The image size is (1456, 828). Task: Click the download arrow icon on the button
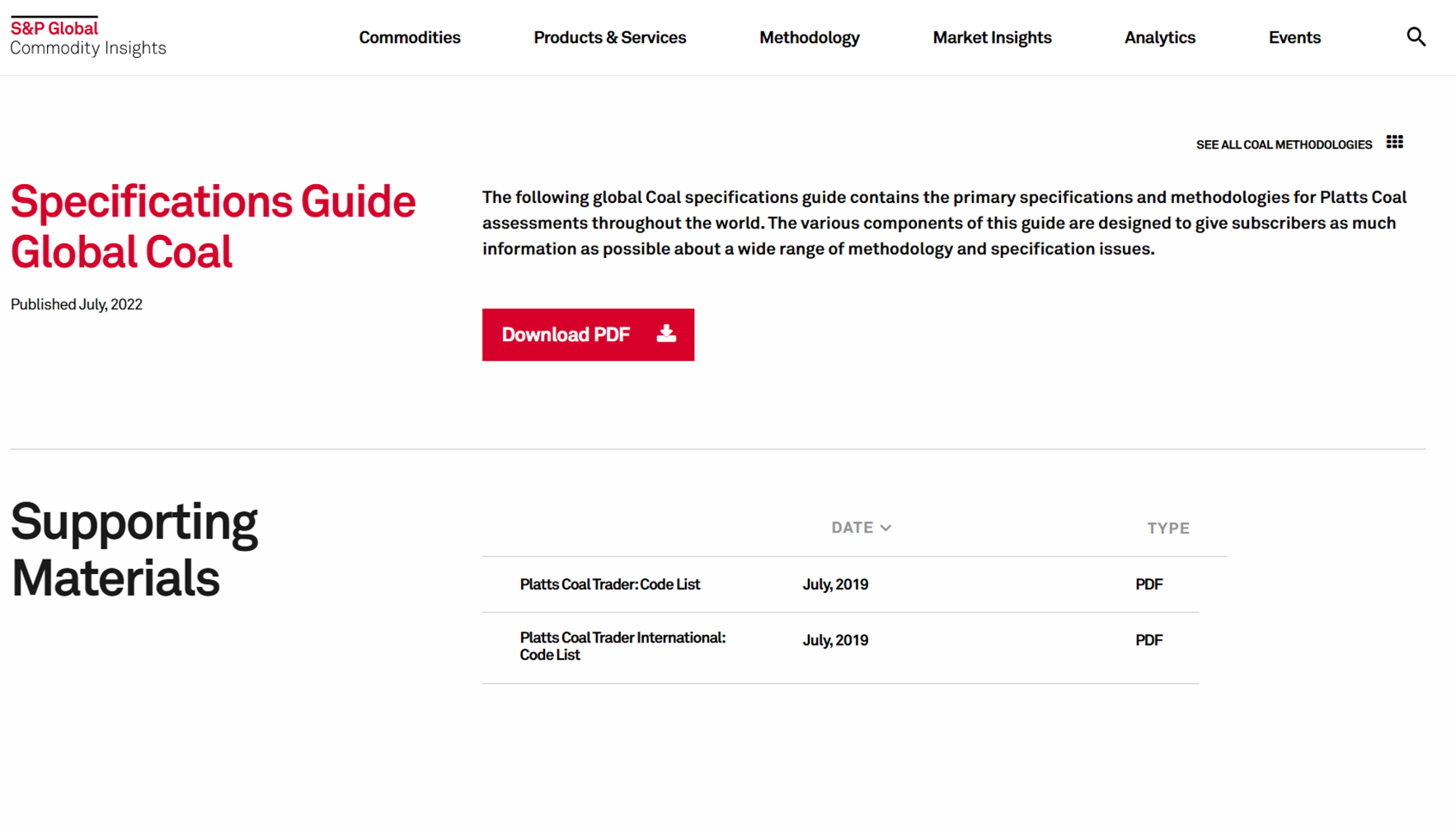(x=666, y=334)
